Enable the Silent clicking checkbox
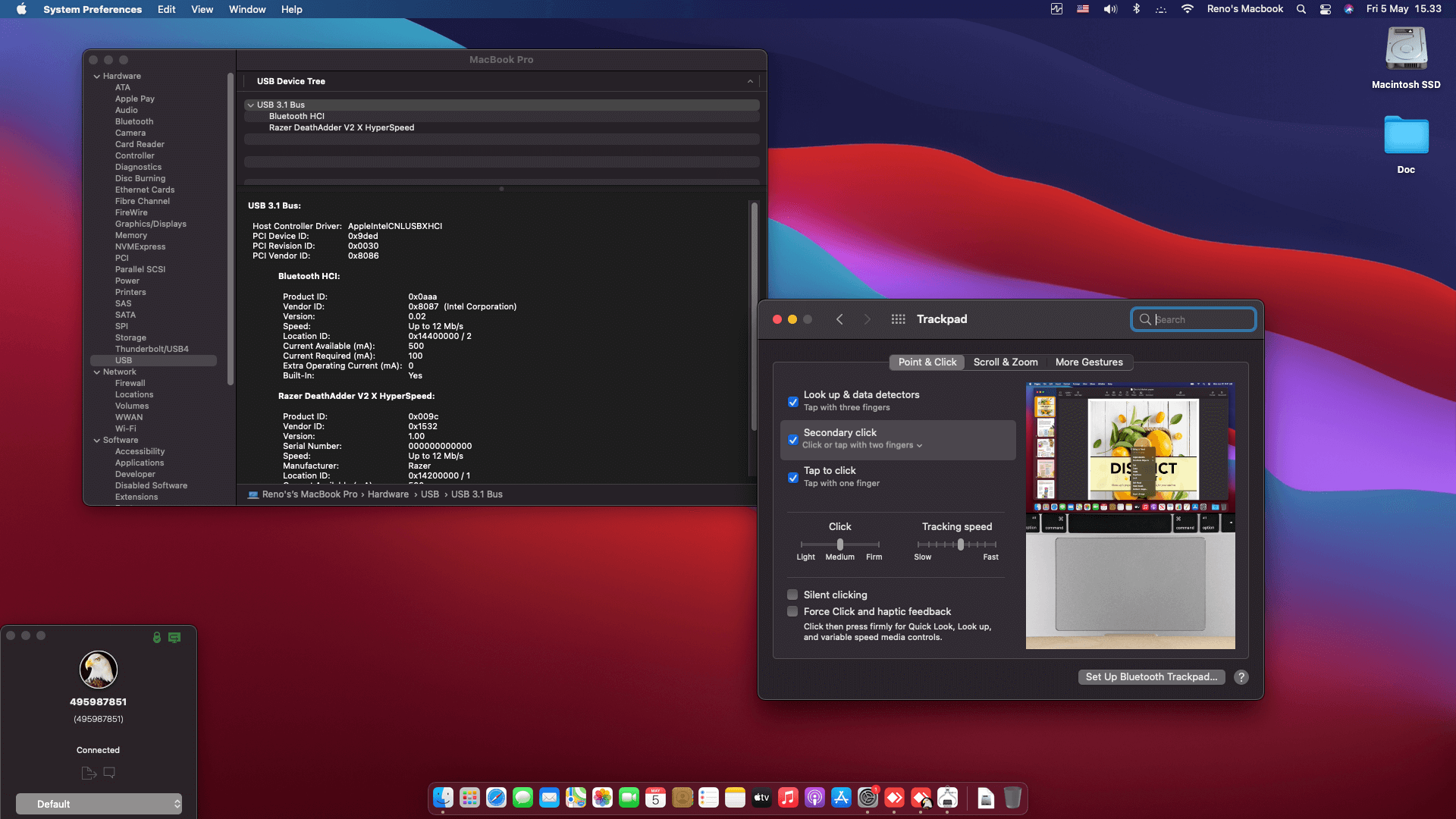This screenshot has width=1456, height=819. pyautogui.click(x=792, y=595)
